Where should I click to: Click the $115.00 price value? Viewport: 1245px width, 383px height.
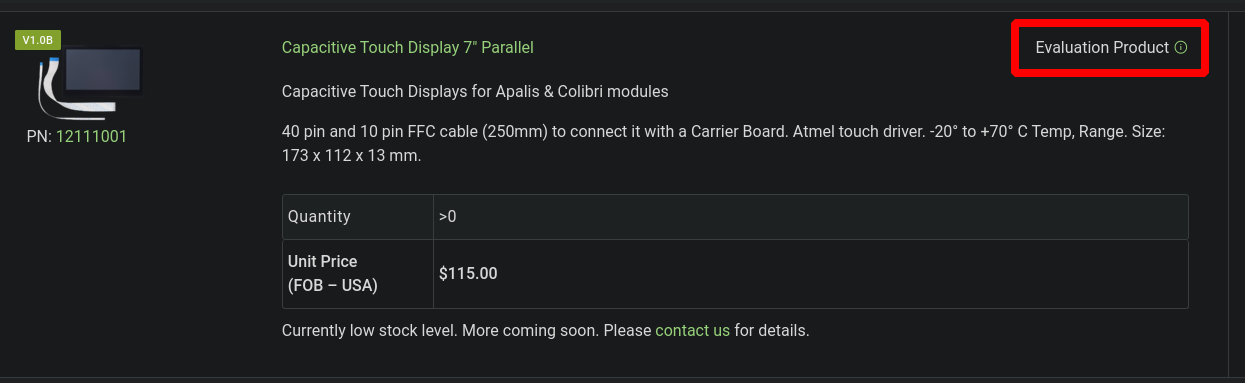(468, 273)
